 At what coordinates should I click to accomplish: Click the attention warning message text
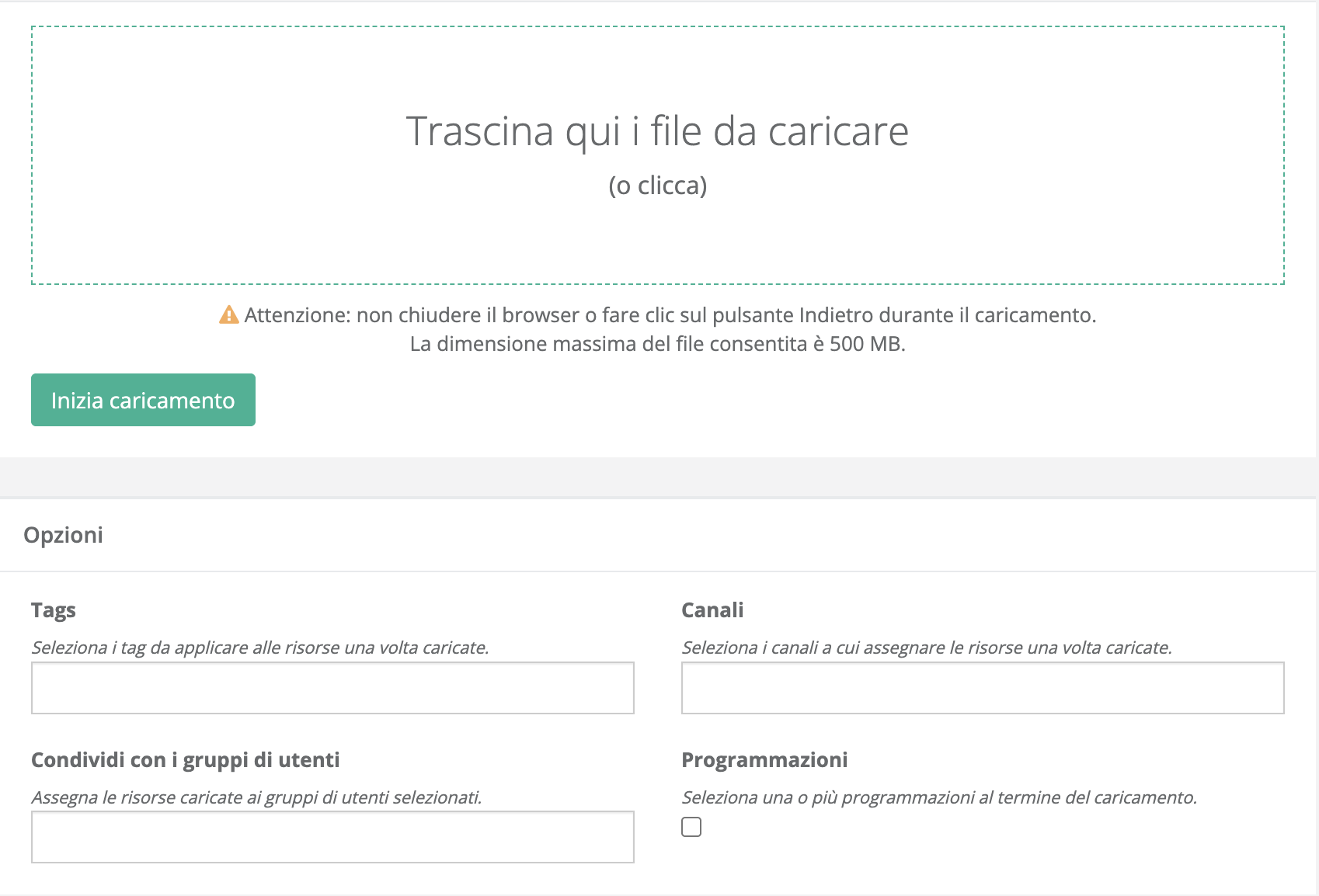pyautogui.click(x=671, y=315)
